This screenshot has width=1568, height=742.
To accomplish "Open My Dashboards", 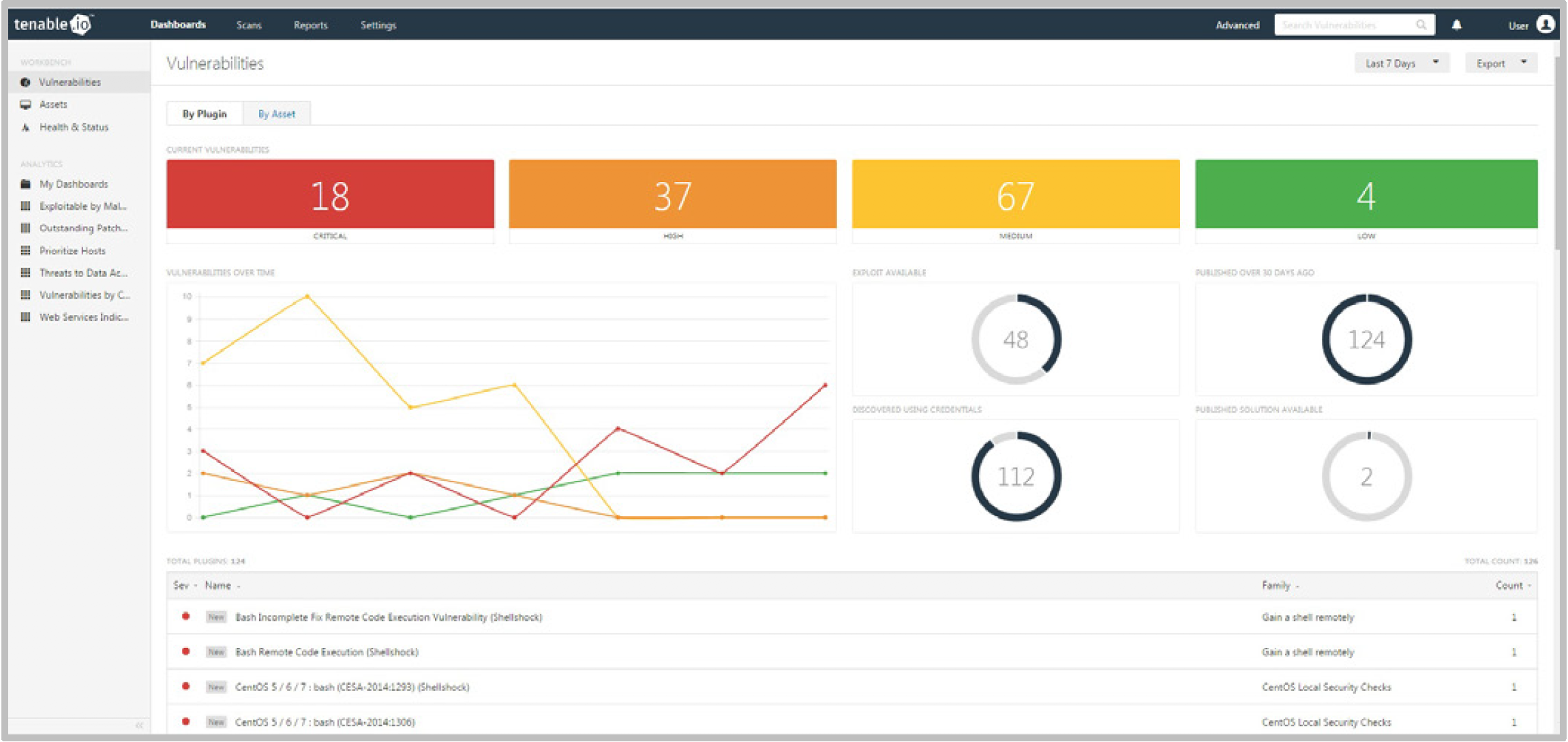I will click(74, 184).
